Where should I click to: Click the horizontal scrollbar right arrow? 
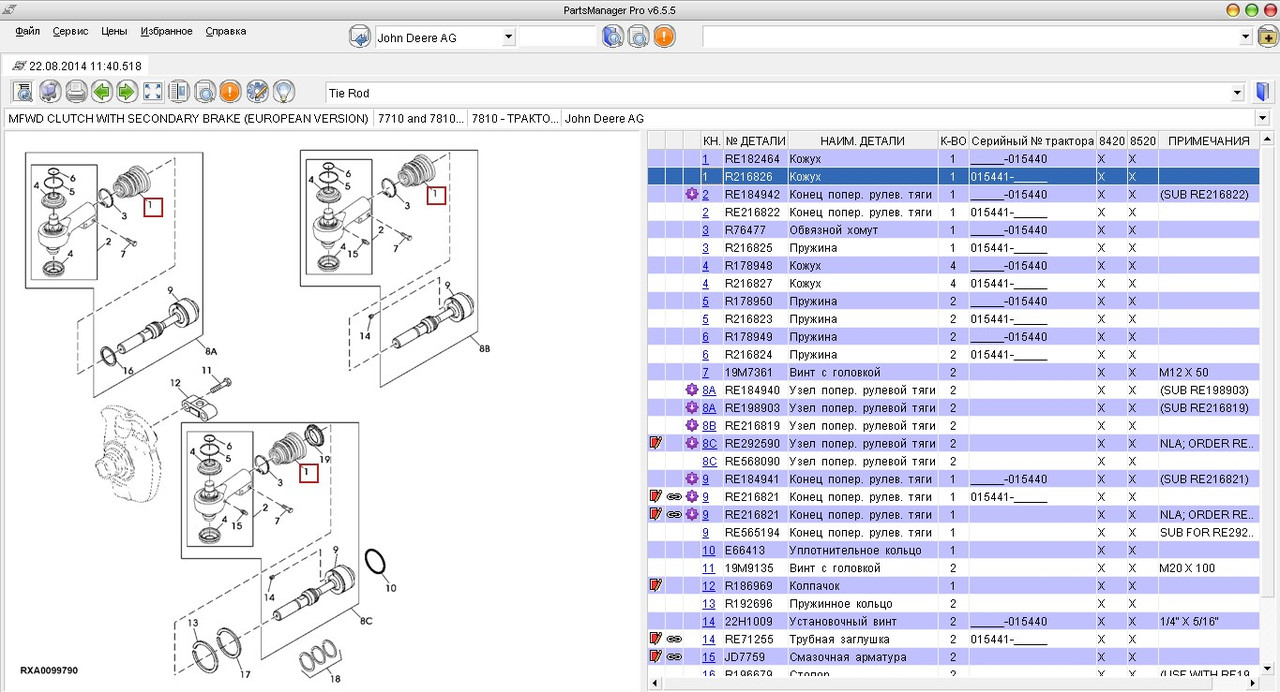[1254, 684]
